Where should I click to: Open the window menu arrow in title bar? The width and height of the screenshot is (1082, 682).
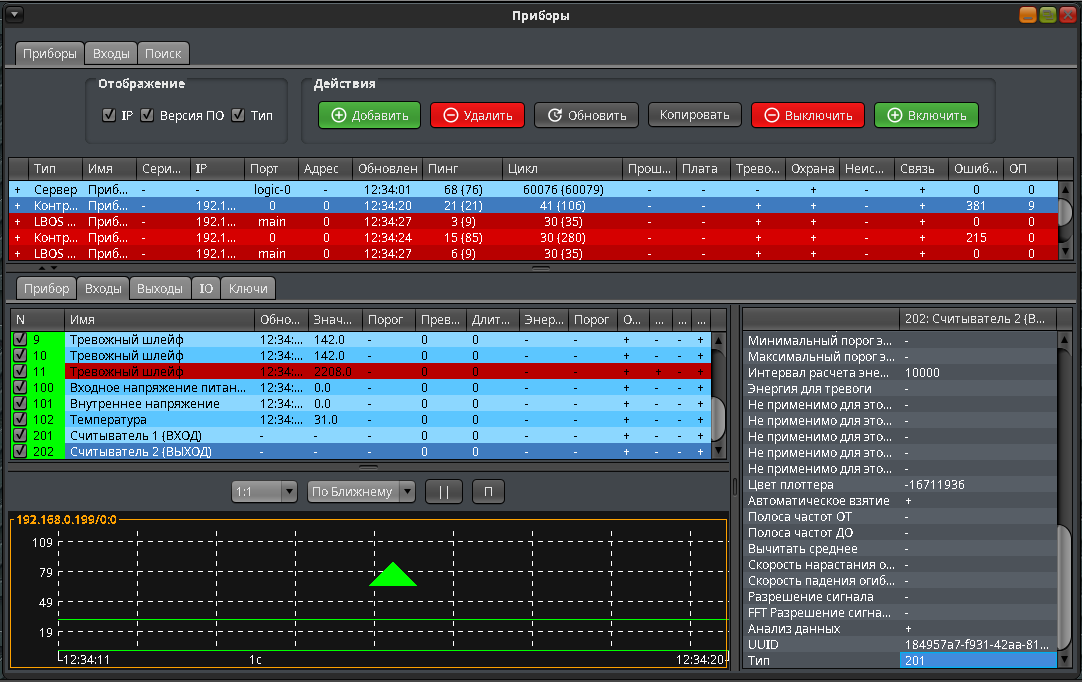coord(15,15)
